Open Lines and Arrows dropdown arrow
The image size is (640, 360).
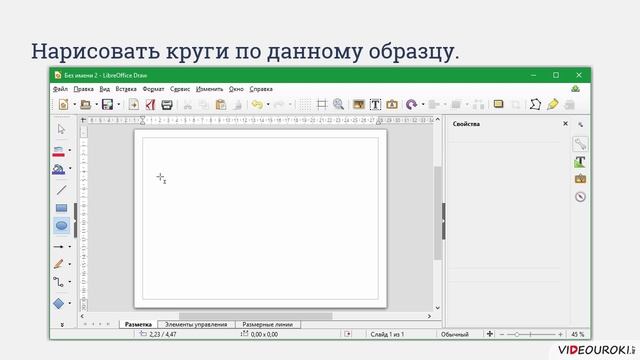(70, 247)
